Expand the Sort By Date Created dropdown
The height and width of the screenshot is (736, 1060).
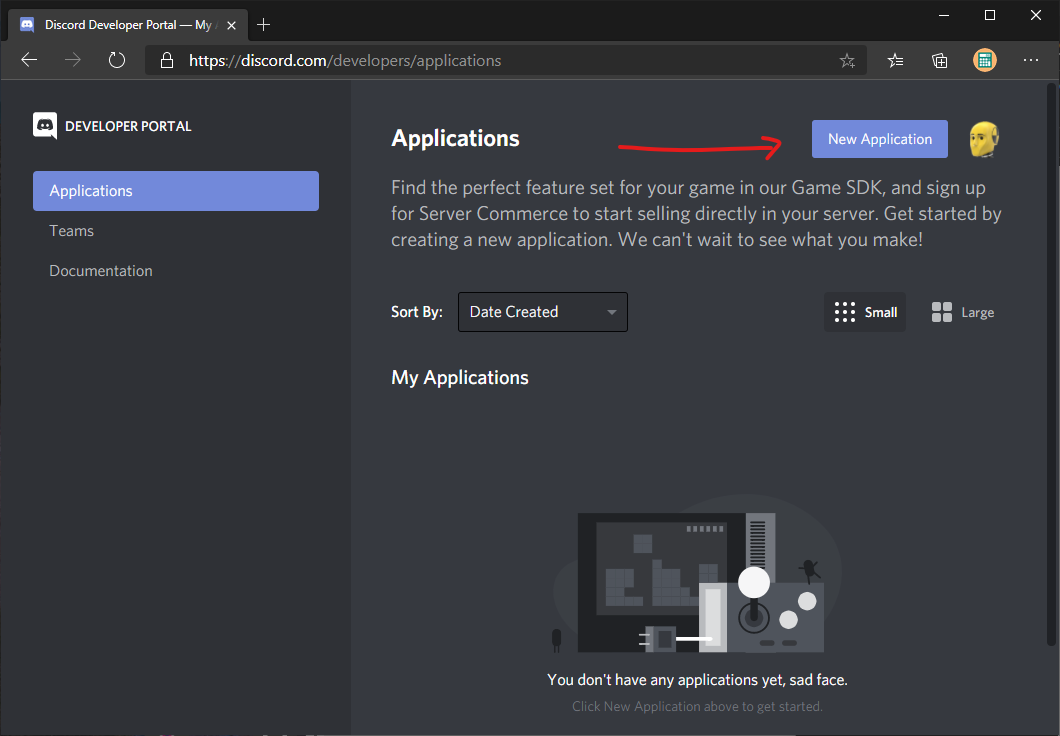(x=543, y=312)
